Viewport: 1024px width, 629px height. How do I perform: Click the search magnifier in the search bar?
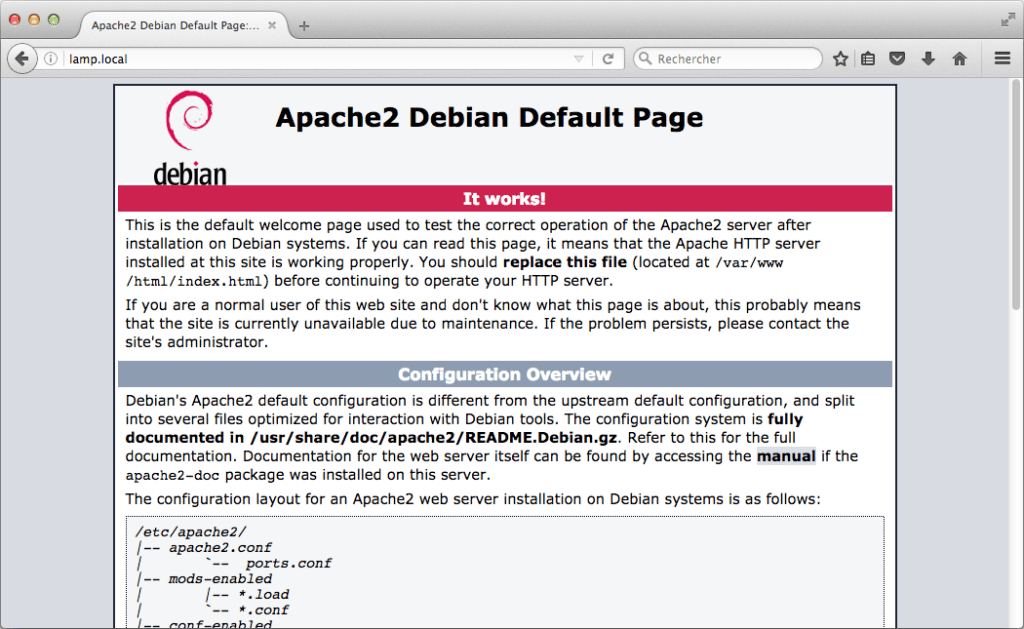click(644, 58)
